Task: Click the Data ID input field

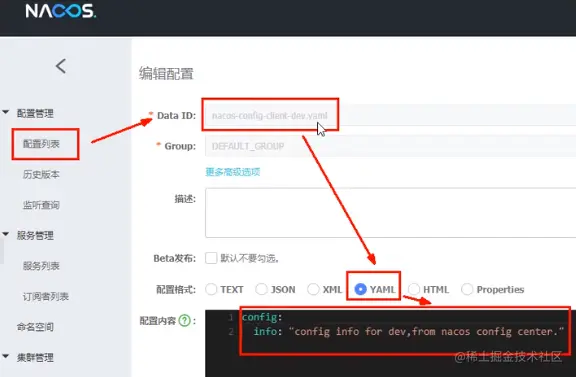Action: (390, 115)
